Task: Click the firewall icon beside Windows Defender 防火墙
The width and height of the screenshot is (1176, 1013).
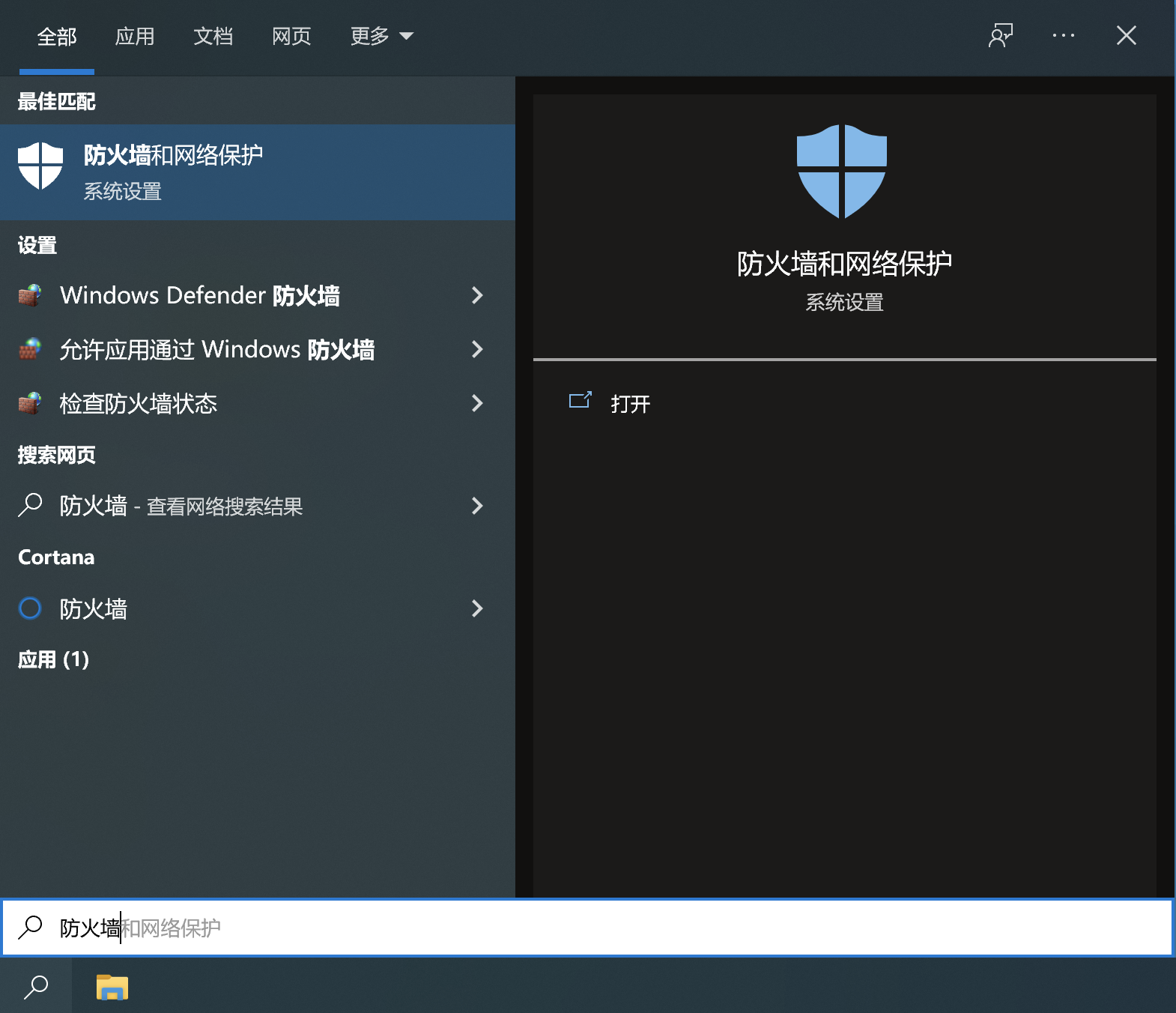Action: click(x=30, y=295)
